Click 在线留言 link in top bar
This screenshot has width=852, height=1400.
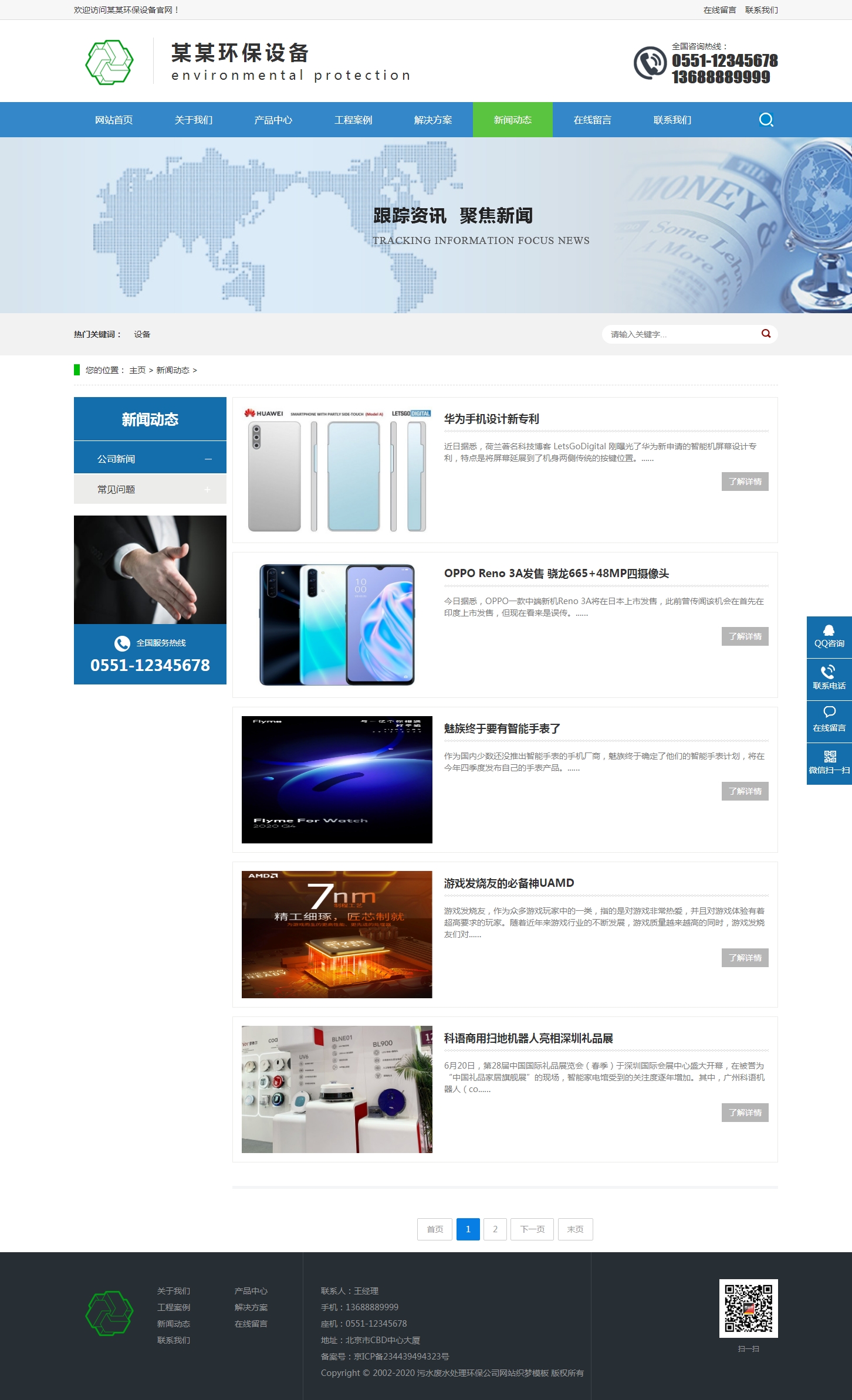(719, 10)
